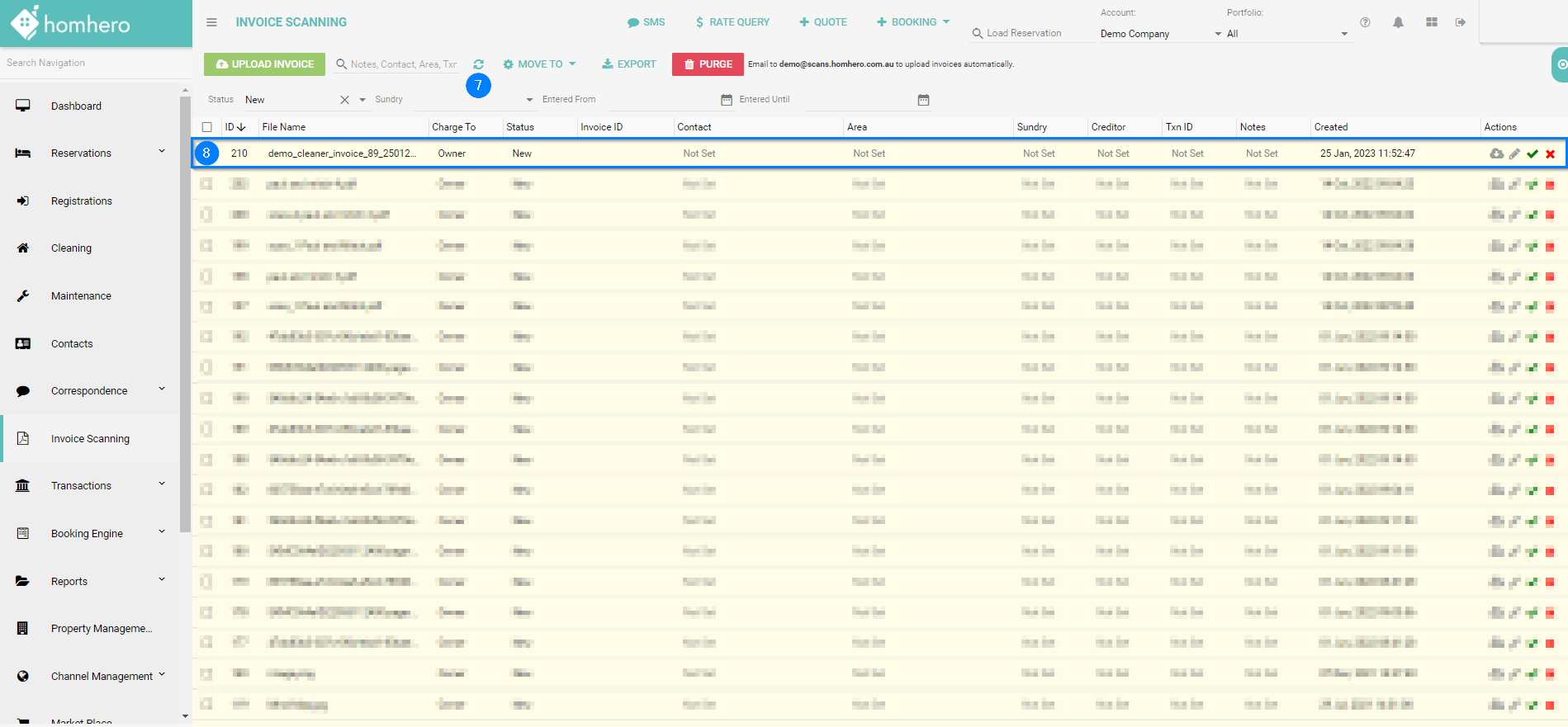The width and height of the screenshot is (1568, 727).
Task: Tick the select-all checkbox in table header
Action: [207, 127]
